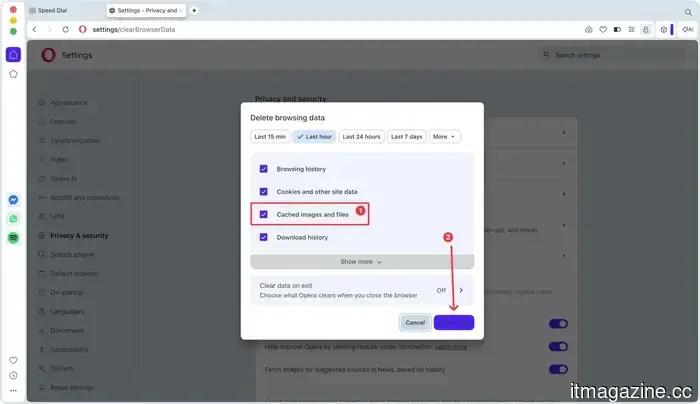
Task: Open Downloads settings section
Action: tap(67, 330)
